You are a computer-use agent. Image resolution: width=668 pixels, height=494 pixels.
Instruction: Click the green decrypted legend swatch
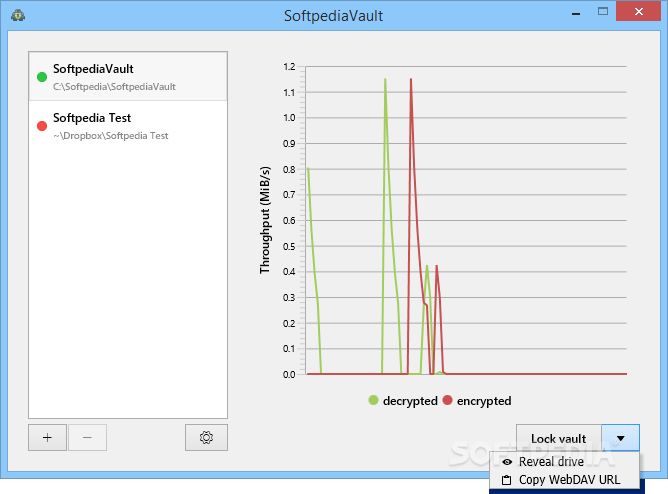[373, 400]
